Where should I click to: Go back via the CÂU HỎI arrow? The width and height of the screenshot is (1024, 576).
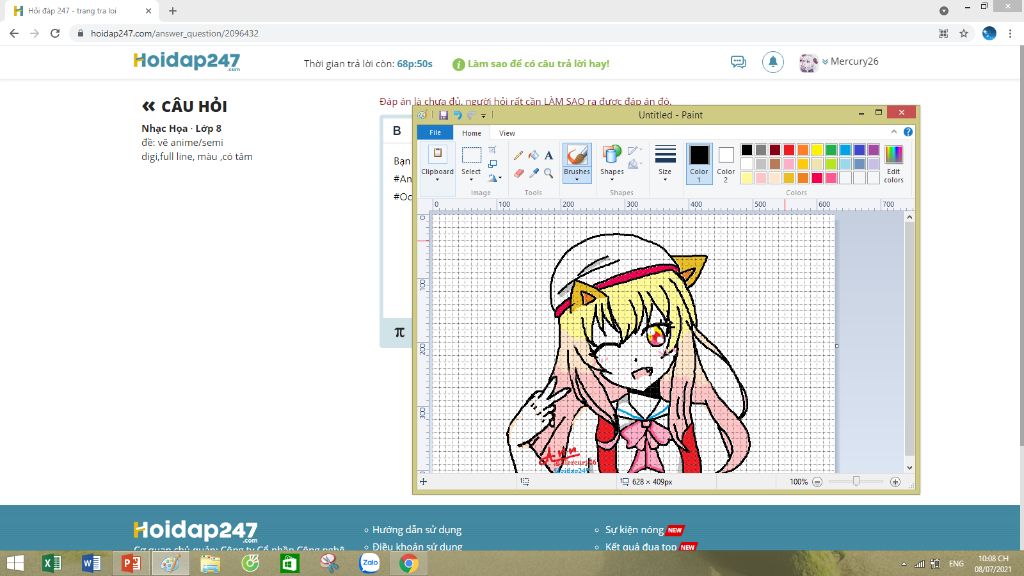coord(148,106)
